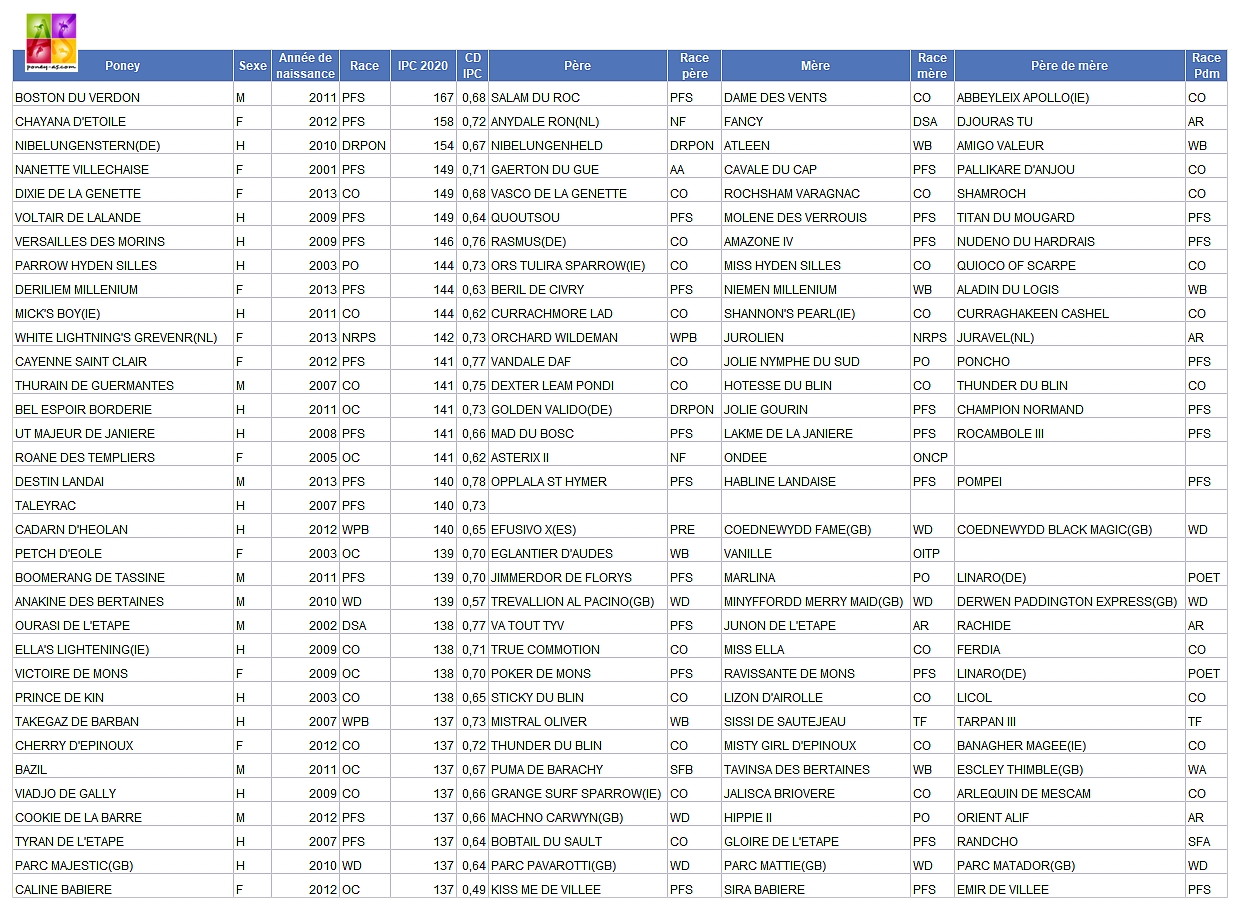Select pony BOOMERANG DE TASSINE

click(90, 578)
